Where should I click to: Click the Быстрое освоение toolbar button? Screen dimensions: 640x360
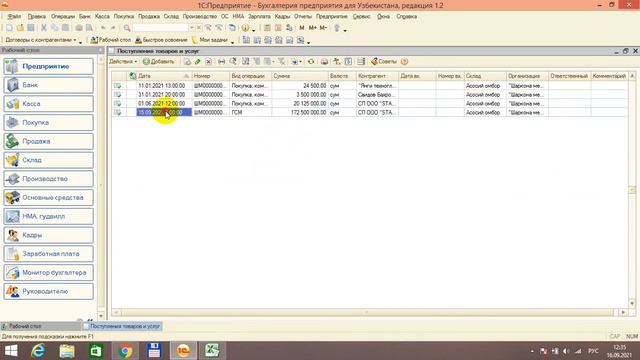(x=161, y=40)
